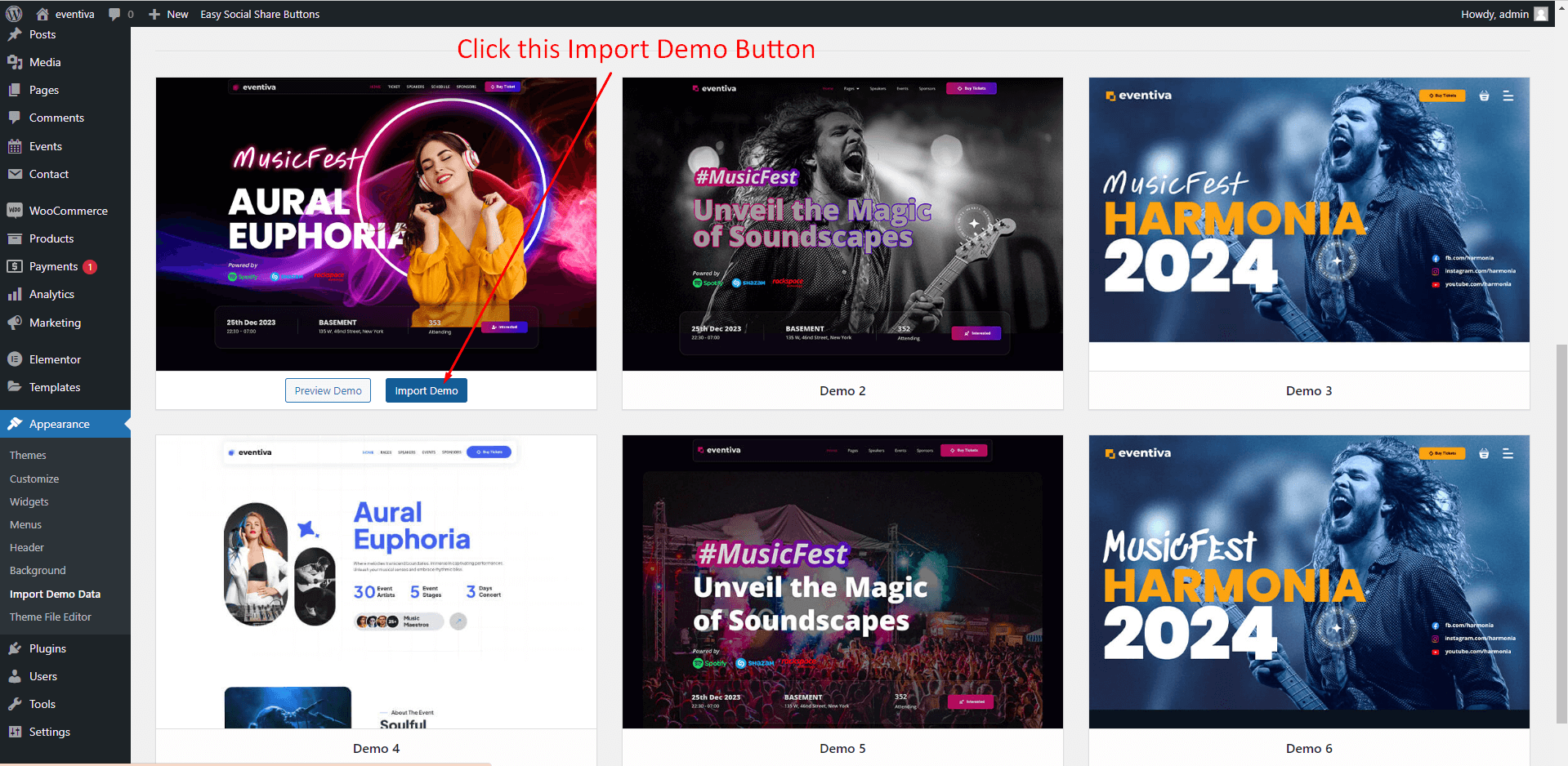Click the Pages icon in sidebar
This screenshot has width=1568, height=766.
(15, 90)
